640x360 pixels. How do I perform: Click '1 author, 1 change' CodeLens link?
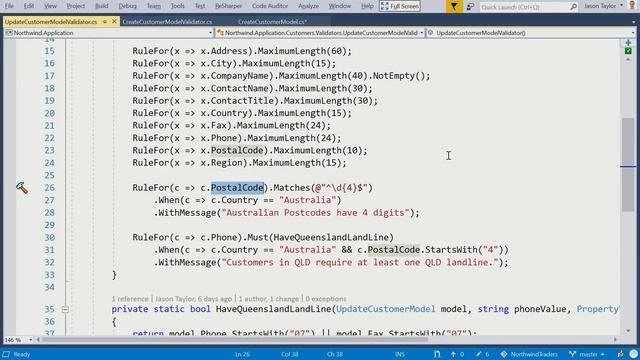pos(269,299)
